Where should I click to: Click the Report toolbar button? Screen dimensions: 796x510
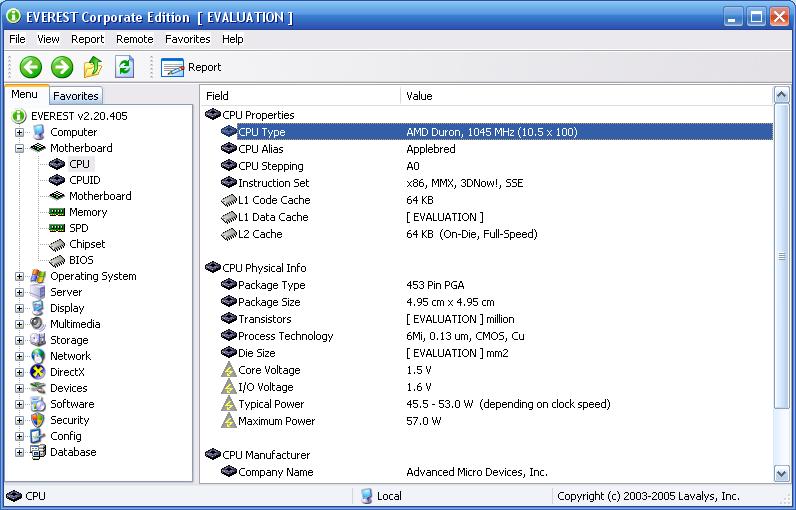(192, 67)
